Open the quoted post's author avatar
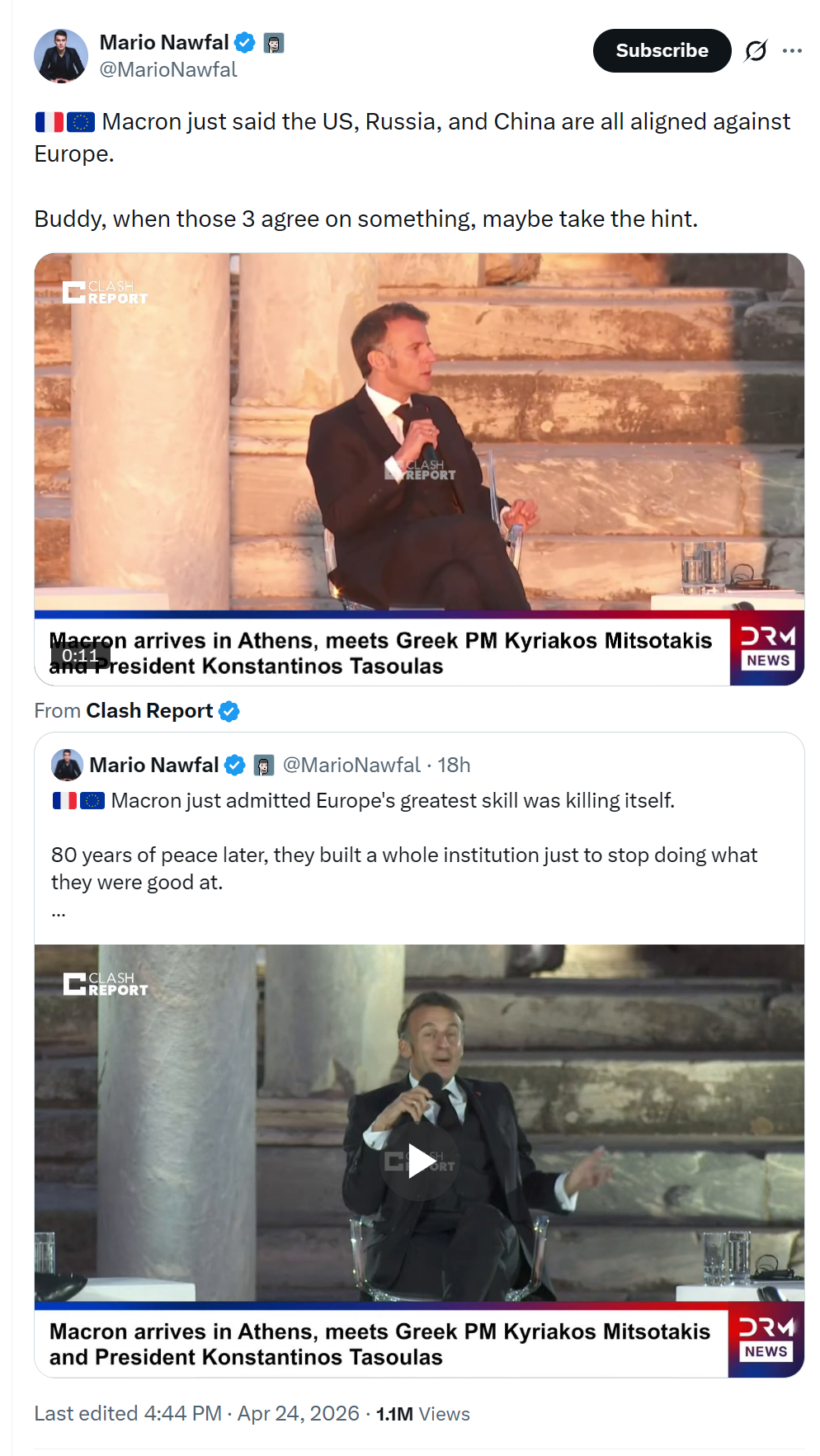The height and width of the screenshot is (1456, 820). pyautogui.click(x=67, y=765)
